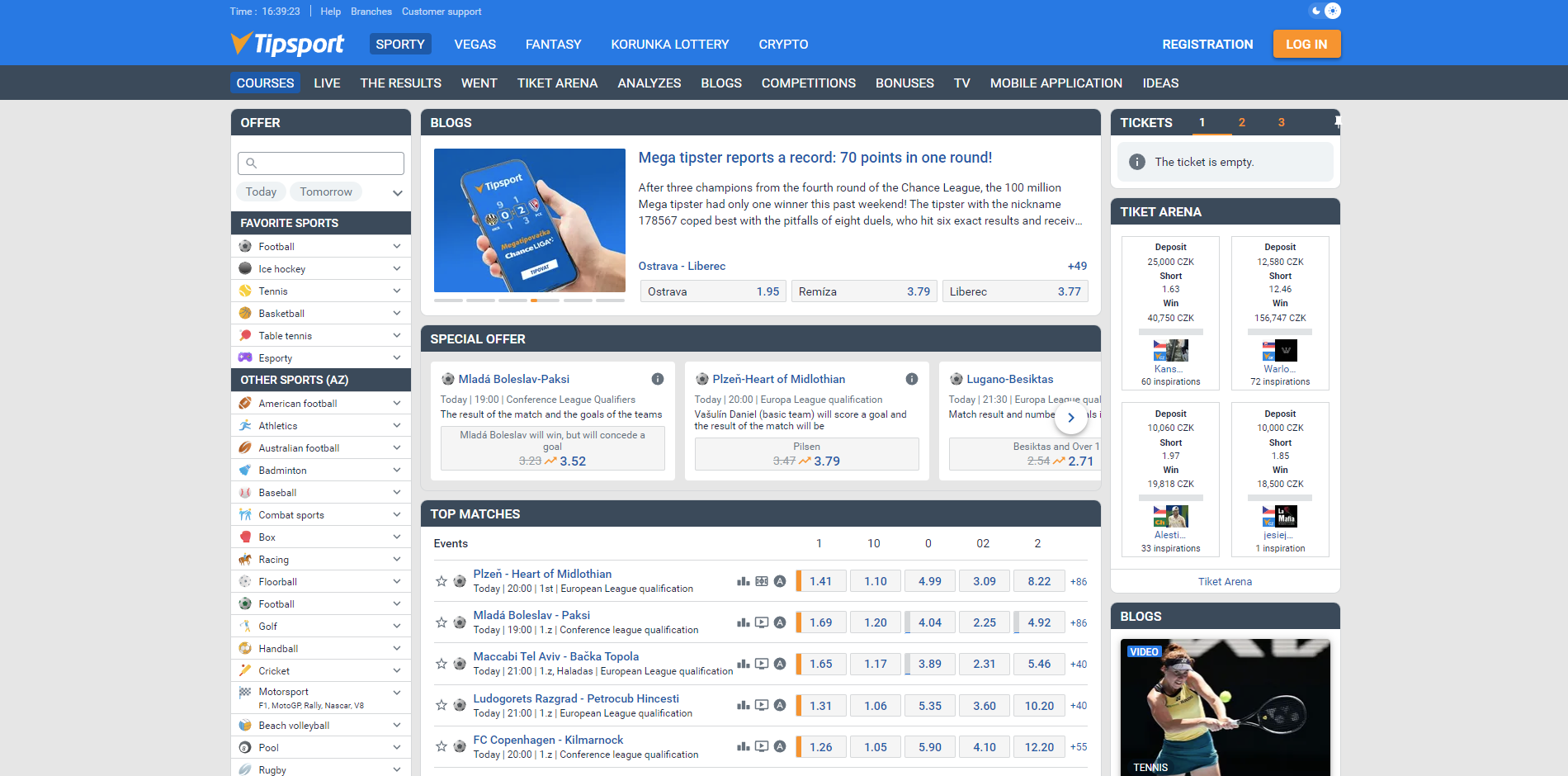1568x776 pixels.
Task: Bet on Ostrava at odds 1.95
Action: [x=713, y=291]
